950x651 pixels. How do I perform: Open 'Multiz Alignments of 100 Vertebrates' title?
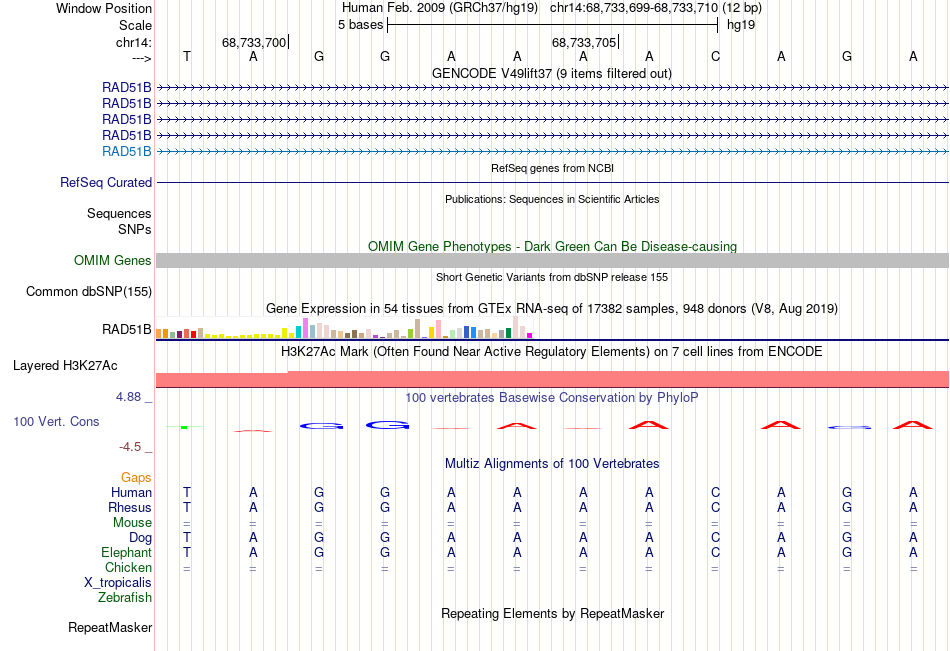click(x=552, y=464)
